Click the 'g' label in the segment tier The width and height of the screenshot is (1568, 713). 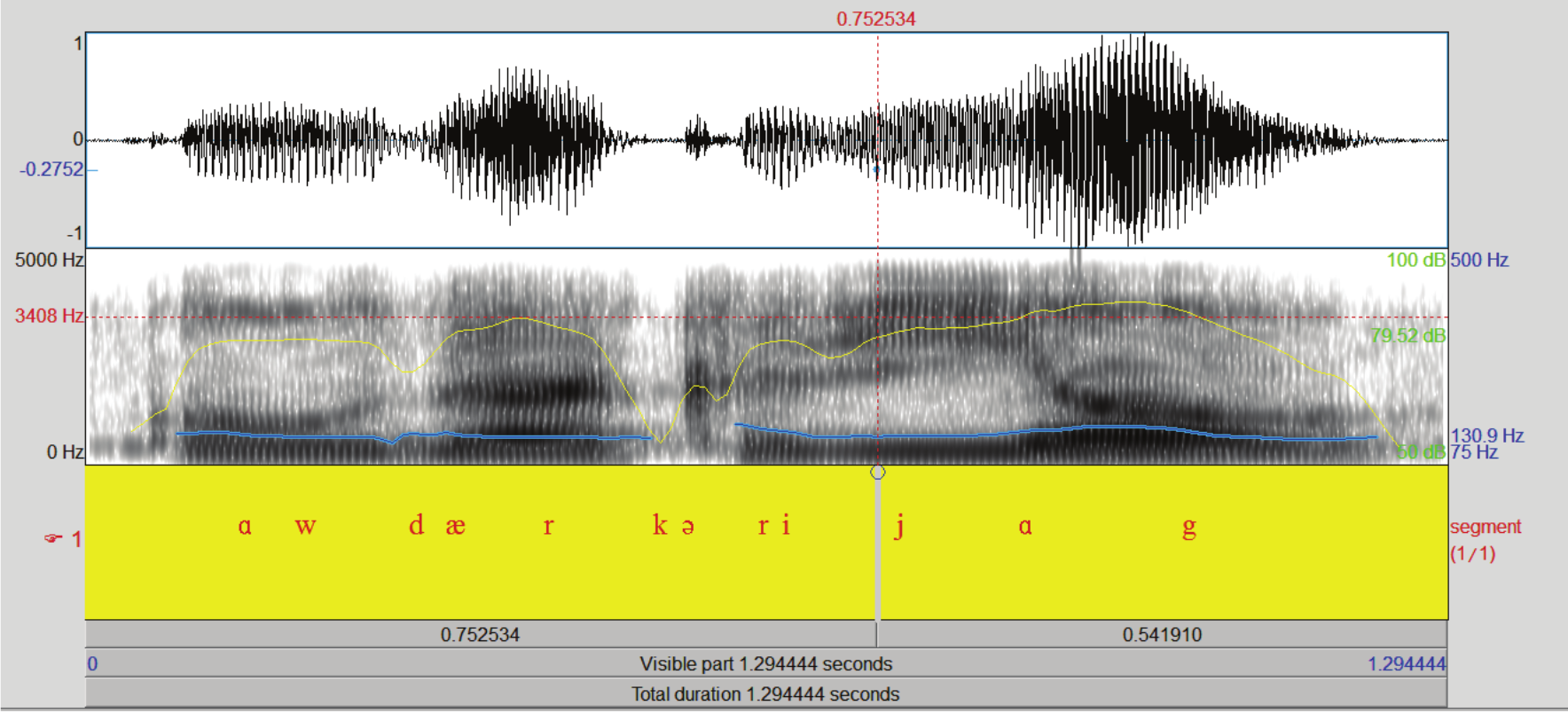pyautogui.click(x=1189, y=529)
